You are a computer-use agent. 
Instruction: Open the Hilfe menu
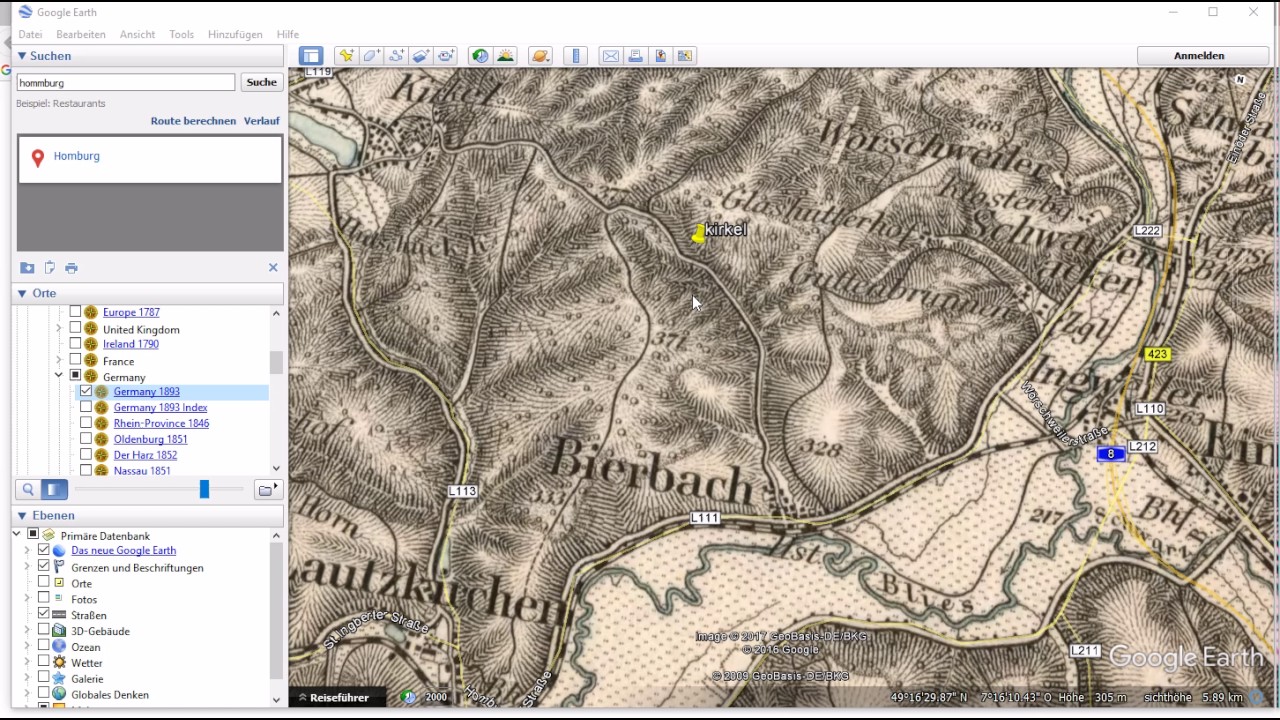coord(287,34)
